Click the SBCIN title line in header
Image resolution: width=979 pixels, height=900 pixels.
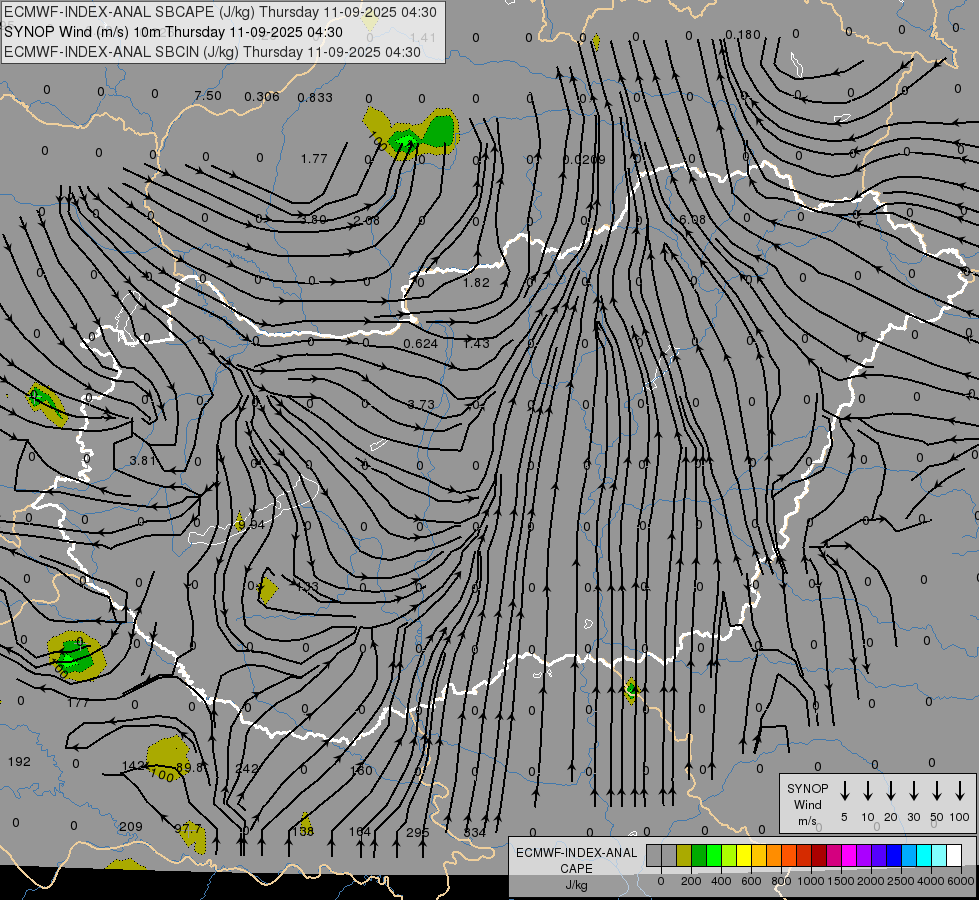pyautogui.click(x=212, y=52)
